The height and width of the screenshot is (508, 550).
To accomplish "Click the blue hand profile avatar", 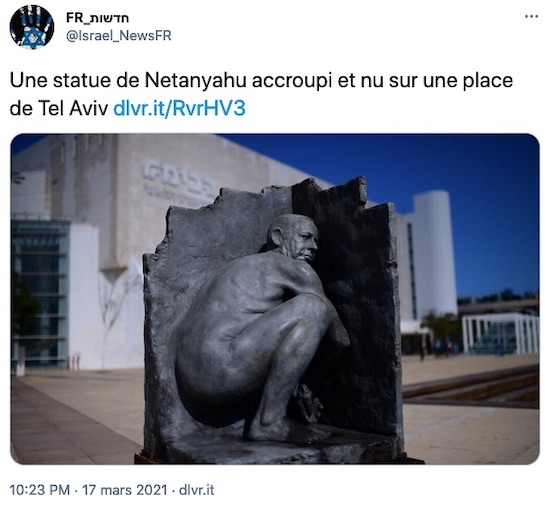I will coord(32,27).
